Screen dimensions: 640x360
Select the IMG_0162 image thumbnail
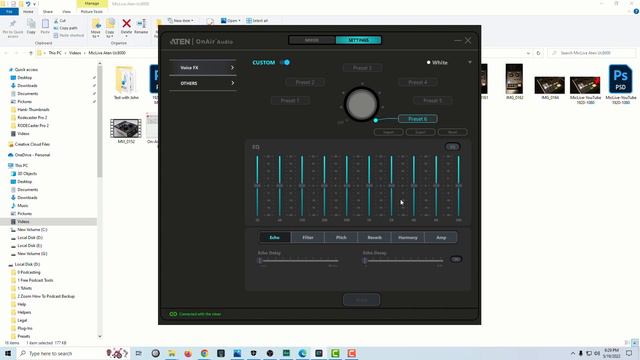click(x=514, y=79)
